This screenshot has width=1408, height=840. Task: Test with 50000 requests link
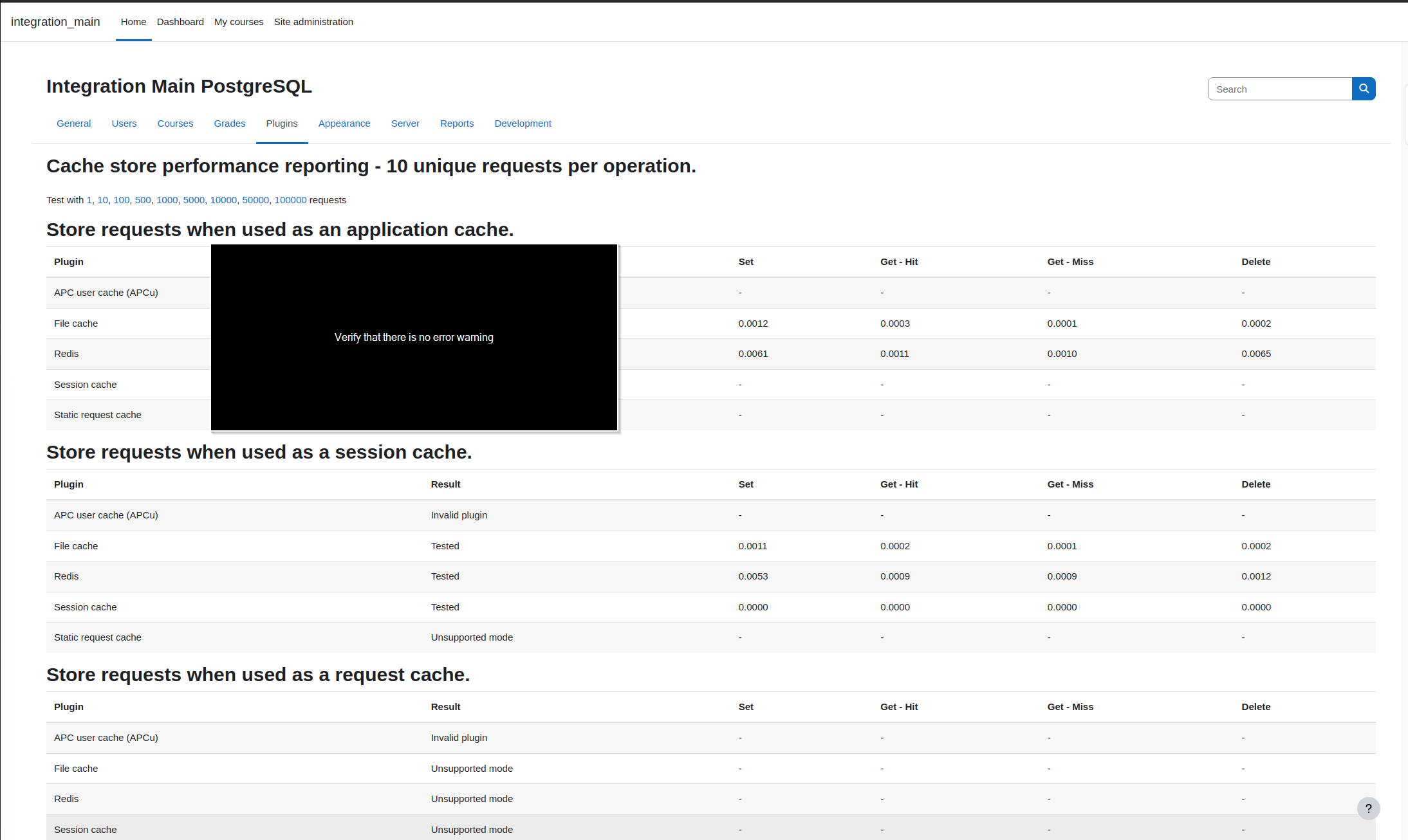(x=255, y=200)
